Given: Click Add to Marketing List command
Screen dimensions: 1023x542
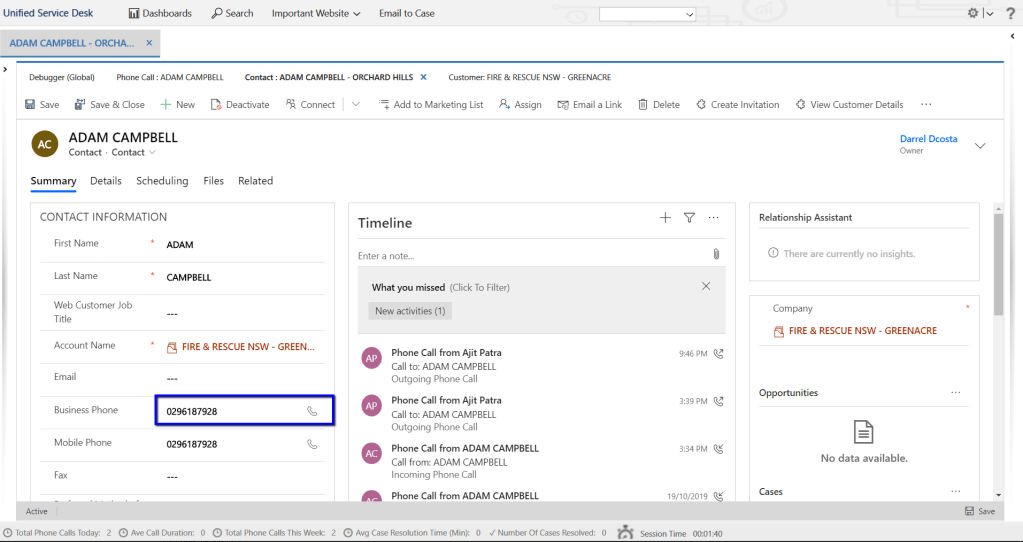Looking at the screenshot, I should [430, 104].
